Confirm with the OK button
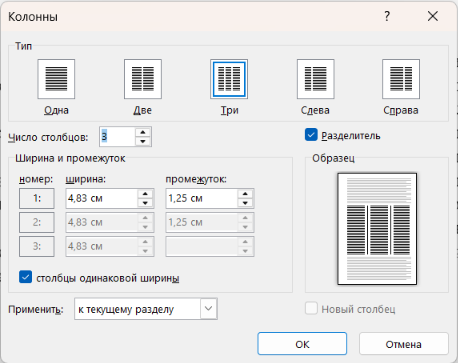The height and width of the screenshot is (363, 458). tap(302, 344)
